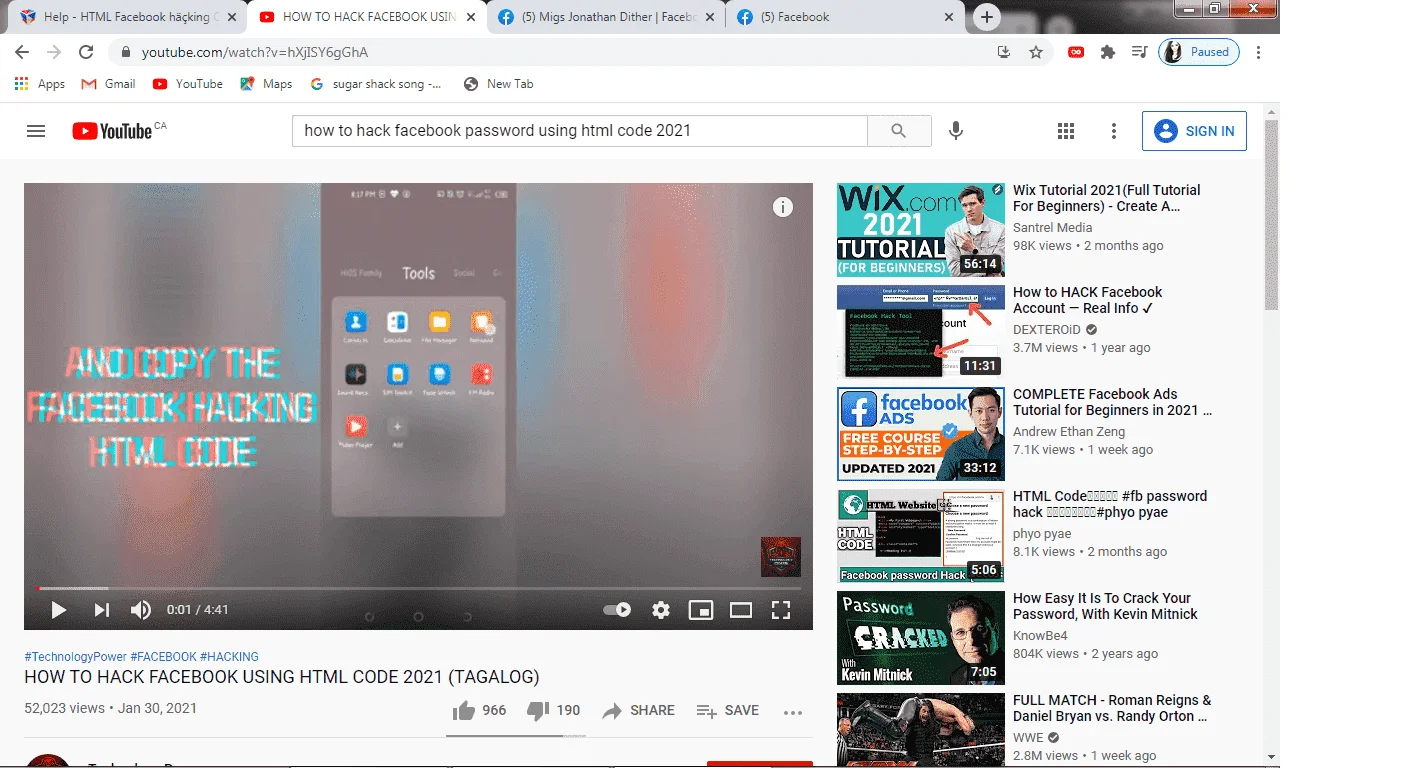
Task: Install app icon in address bar
Action: (1004, 52)
